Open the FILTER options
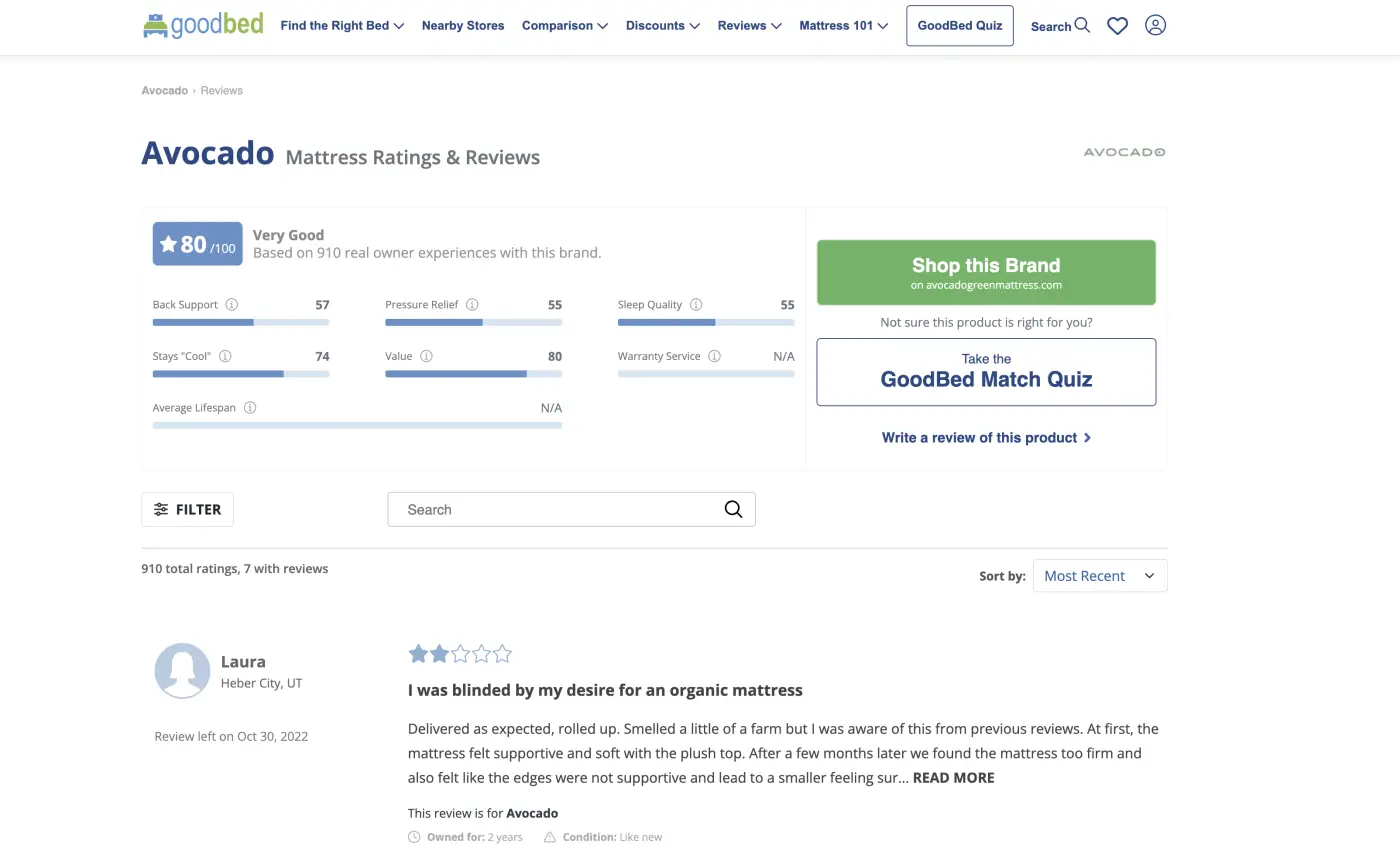The height and width of the screenshot is (857, 1400). (x=188, y=509)
